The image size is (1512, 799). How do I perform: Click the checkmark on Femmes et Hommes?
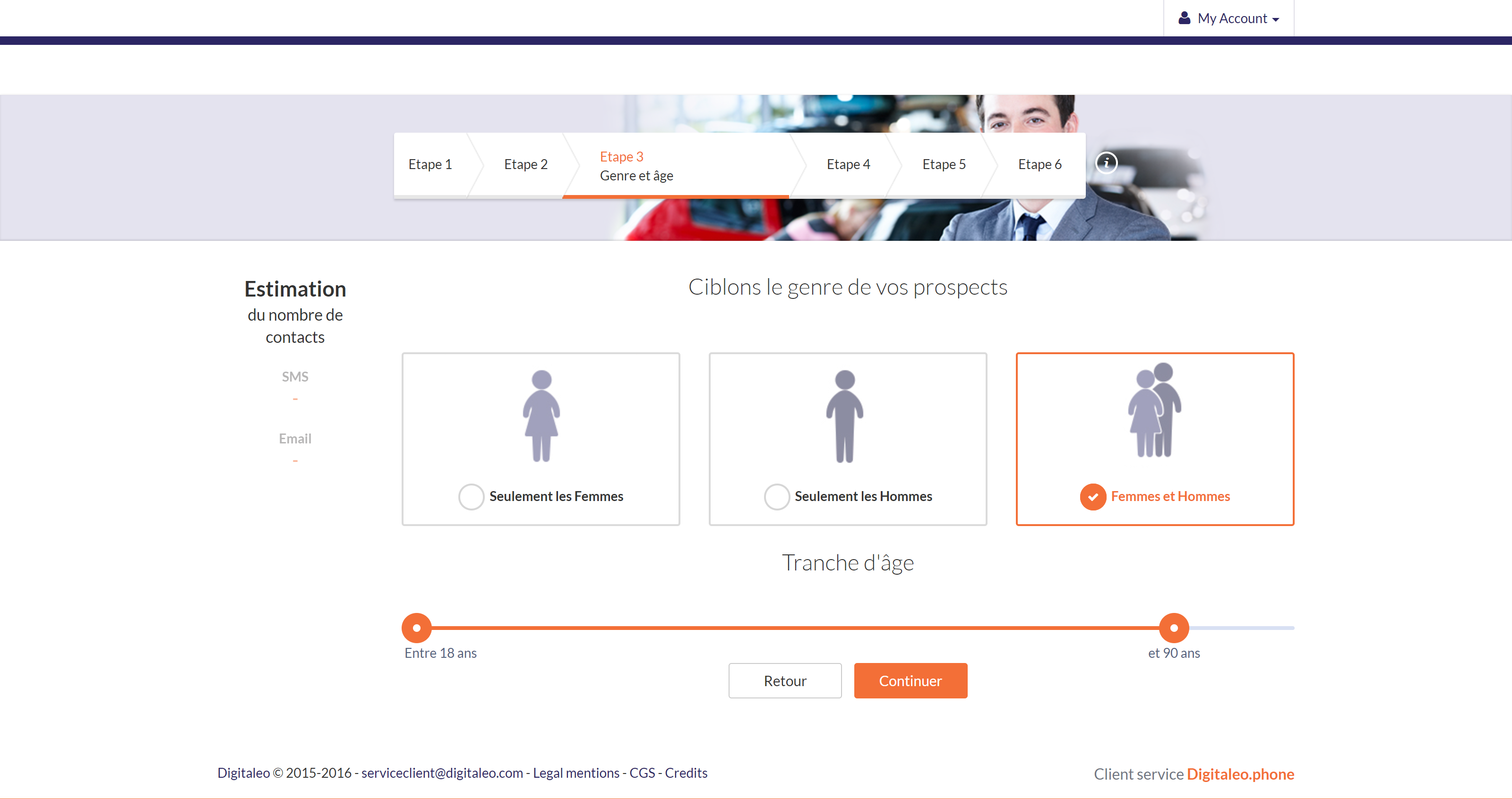click(1094, 496)
